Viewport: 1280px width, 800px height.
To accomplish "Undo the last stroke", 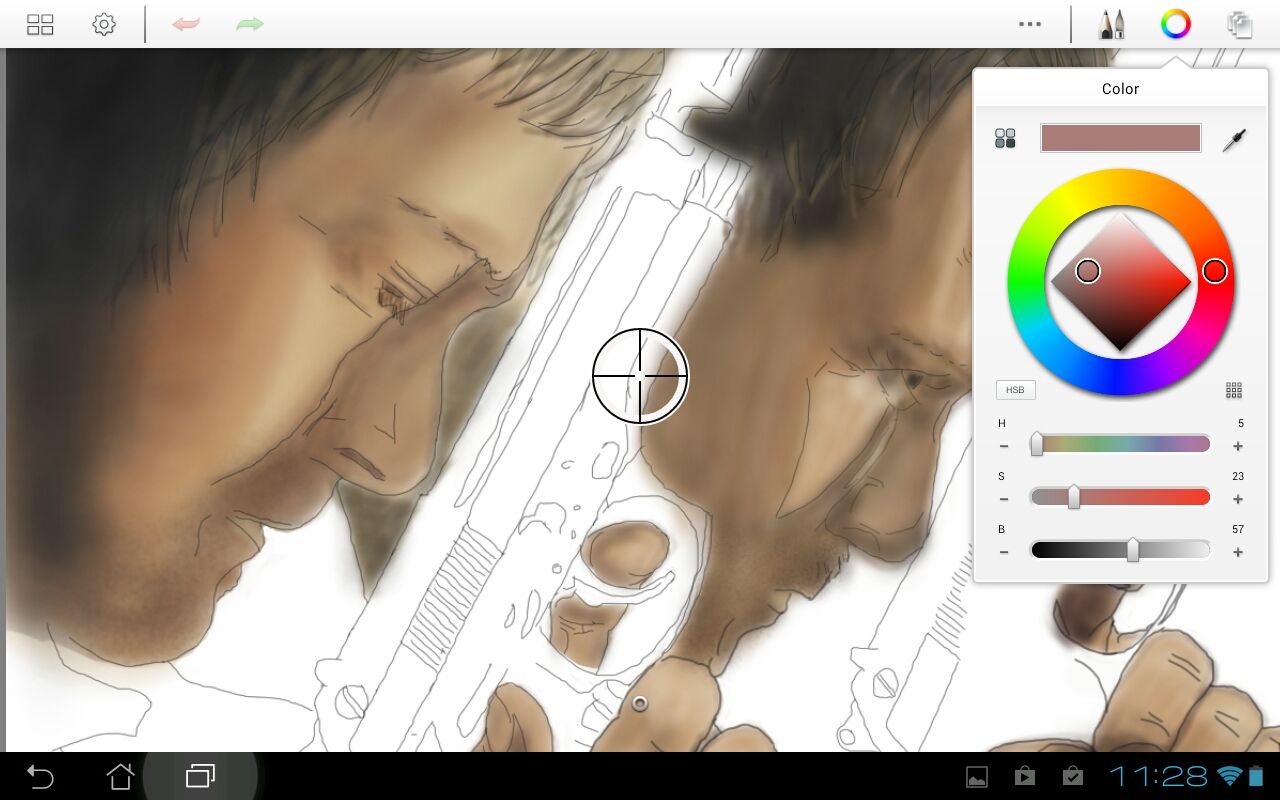I will click(x=186, y=24).
